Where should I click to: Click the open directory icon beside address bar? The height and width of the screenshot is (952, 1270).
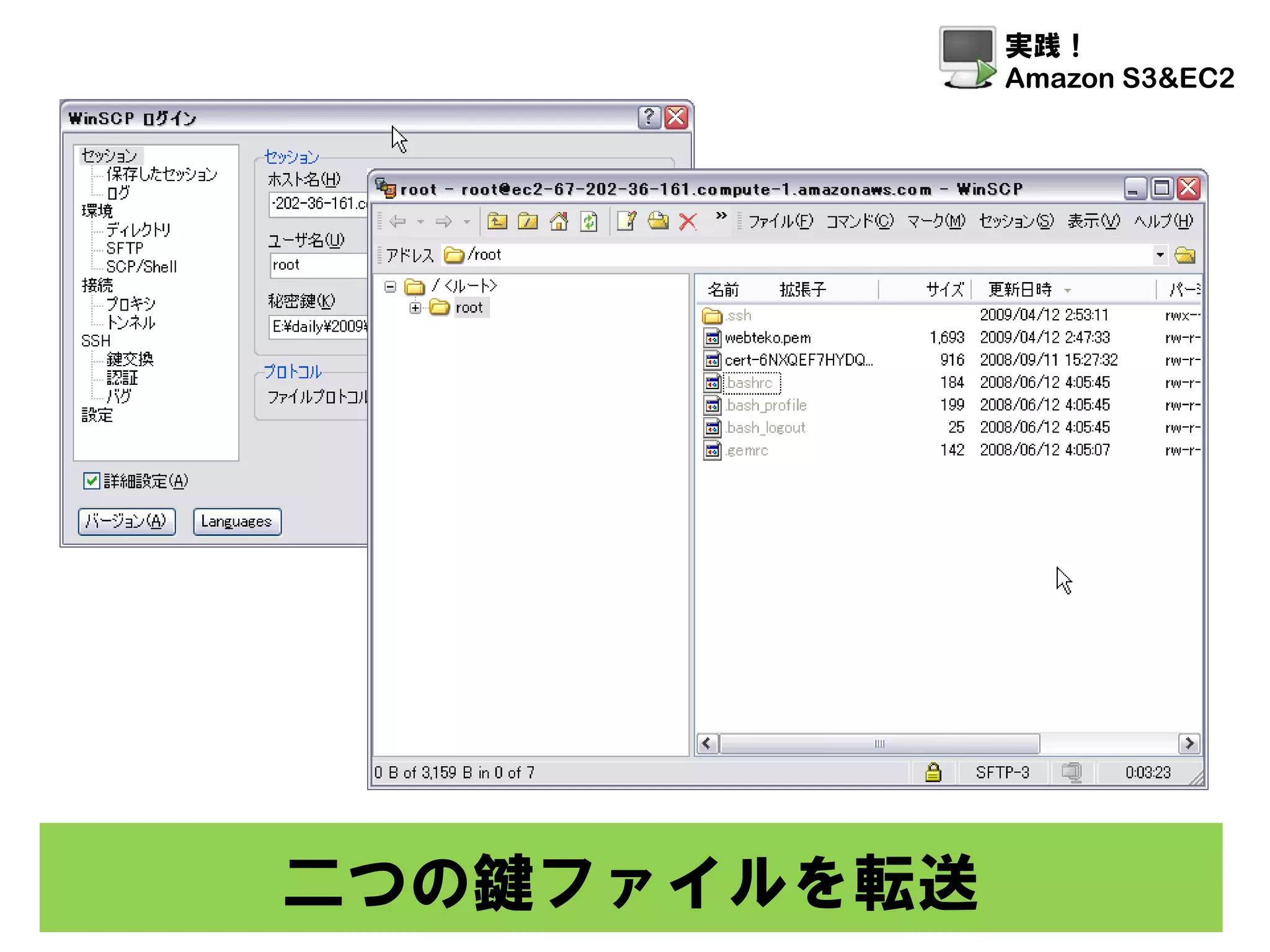[x=1185, y=255]
